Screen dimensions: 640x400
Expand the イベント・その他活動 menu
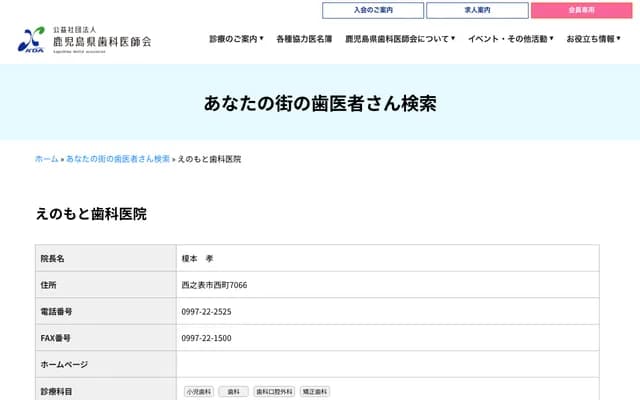click(x=511, y=39)
